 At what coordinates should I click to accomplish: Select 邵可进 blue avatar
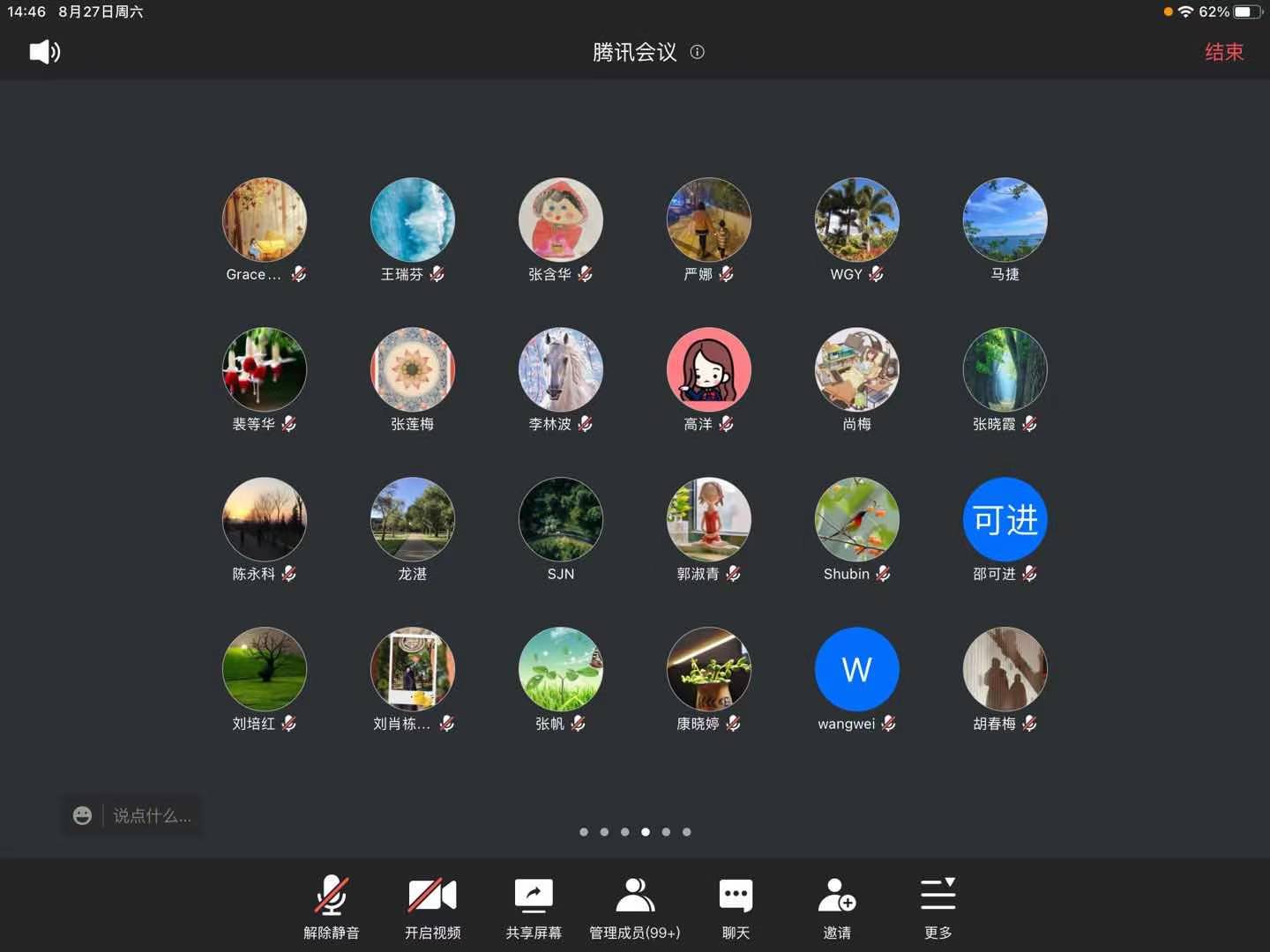[1005, 519]
